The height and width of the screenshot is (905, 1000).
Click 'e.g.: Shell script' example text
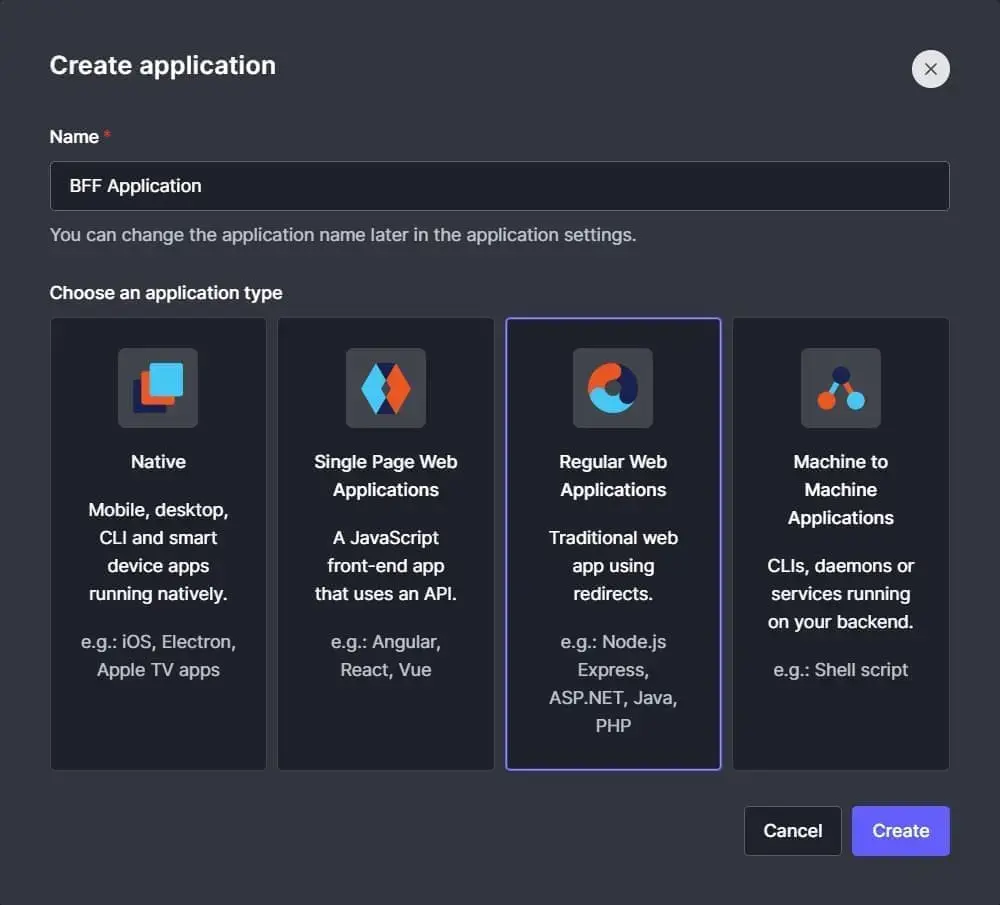[x=841, y=670]
